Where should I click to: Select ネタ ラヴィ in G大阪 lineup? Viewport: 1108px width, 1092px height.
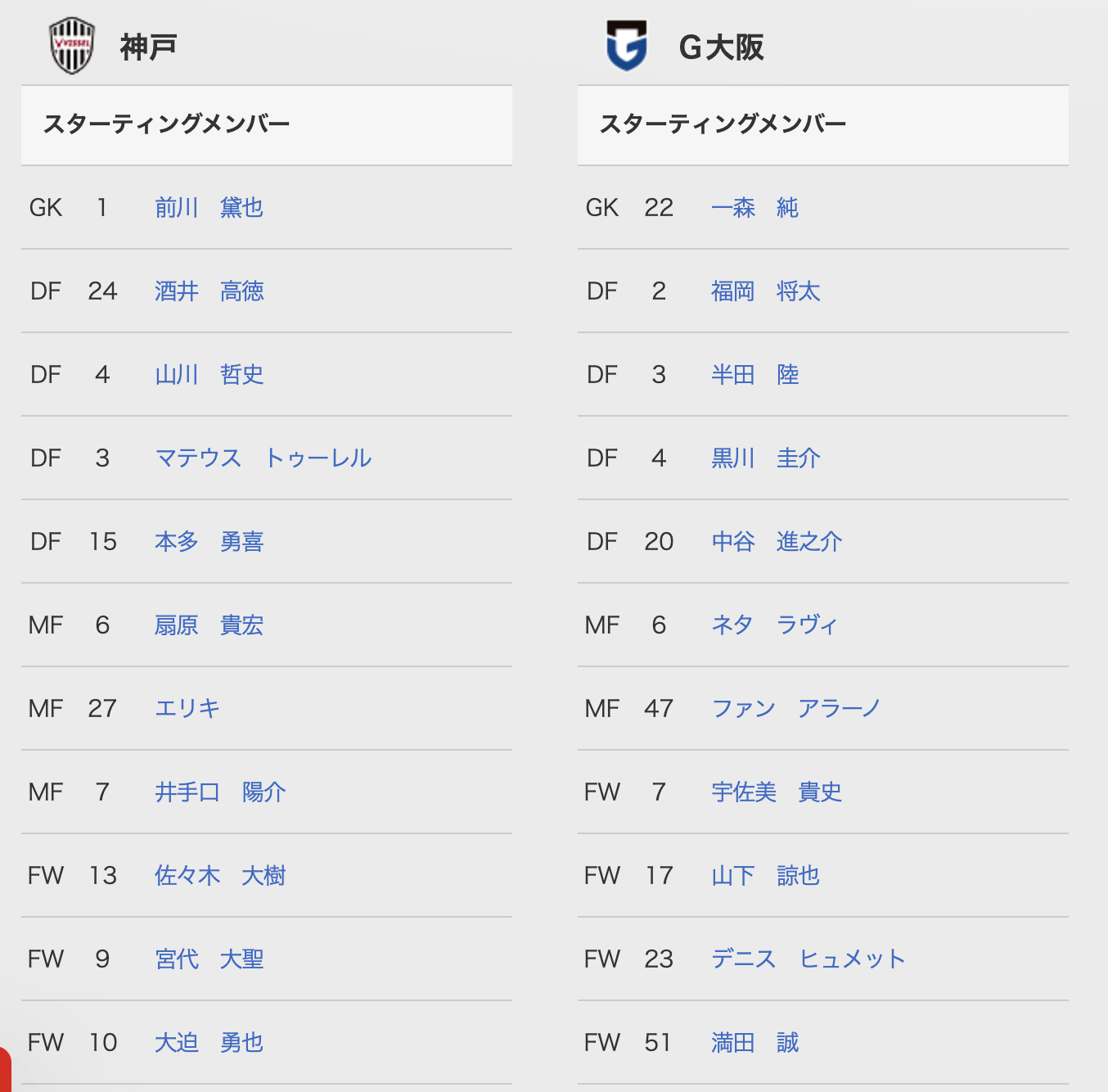point(774,625)
